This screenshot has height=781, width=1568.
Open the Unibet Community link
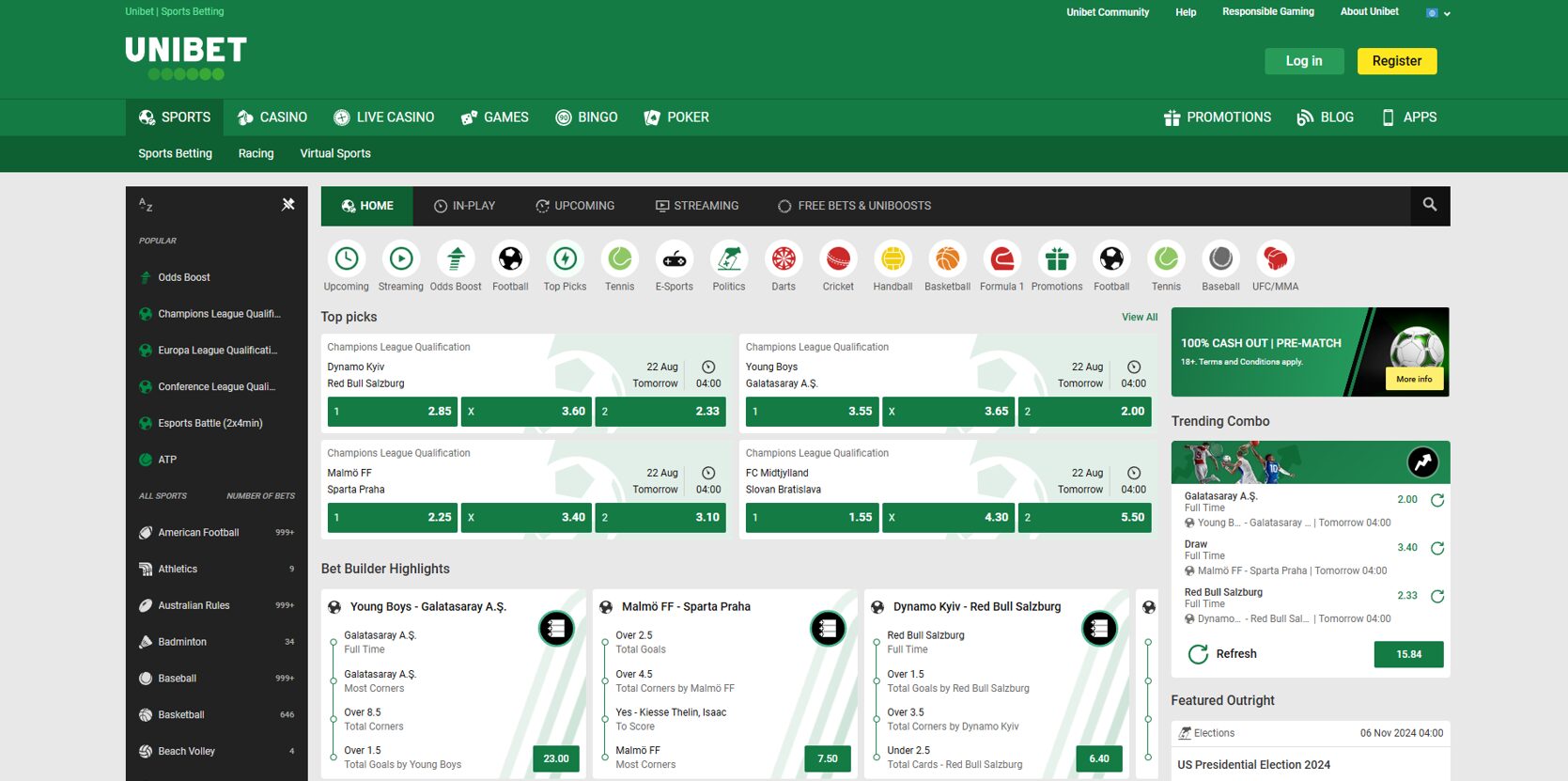1108,12
